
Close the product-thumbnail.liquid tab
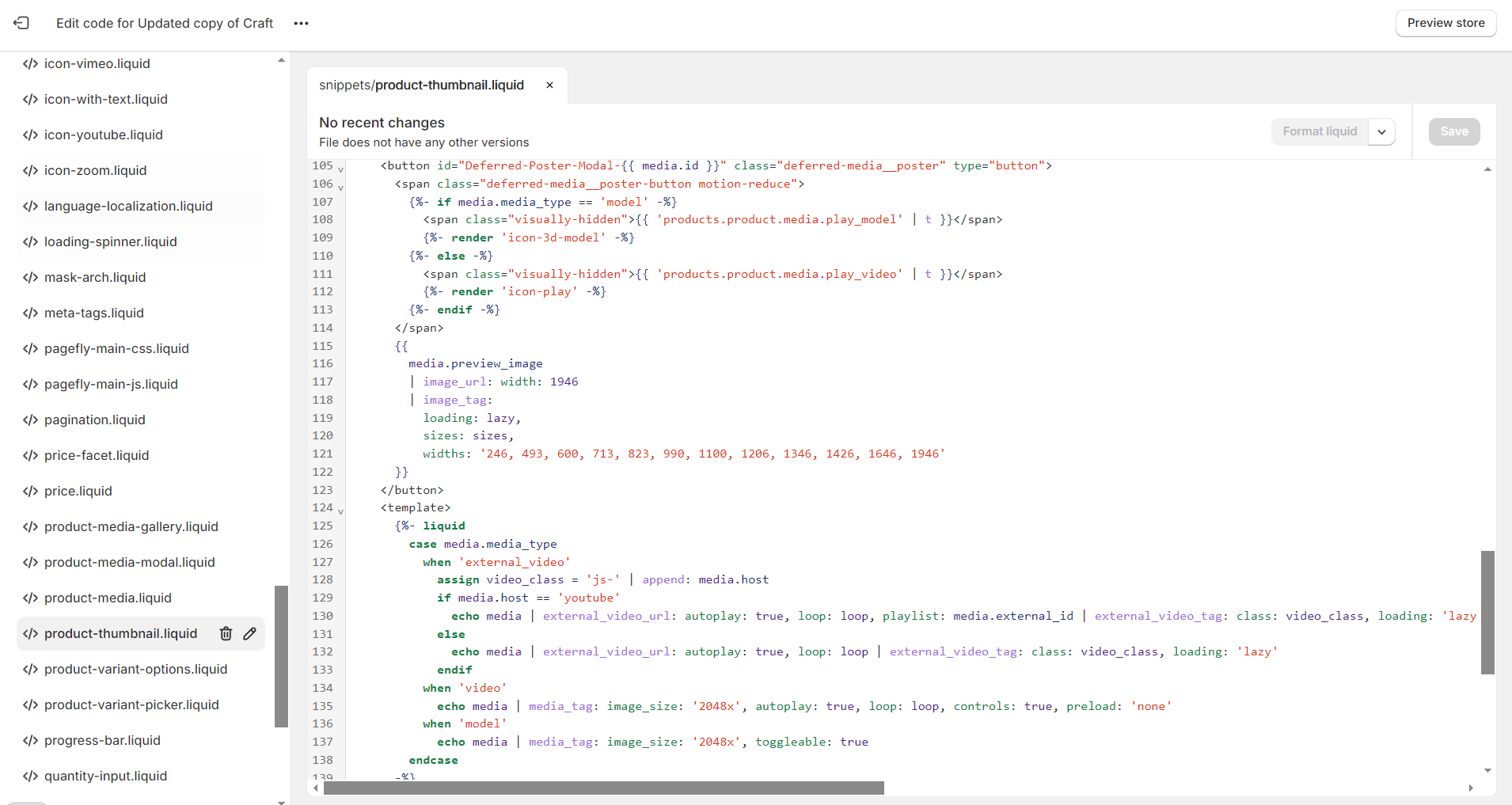click(549, 85)
